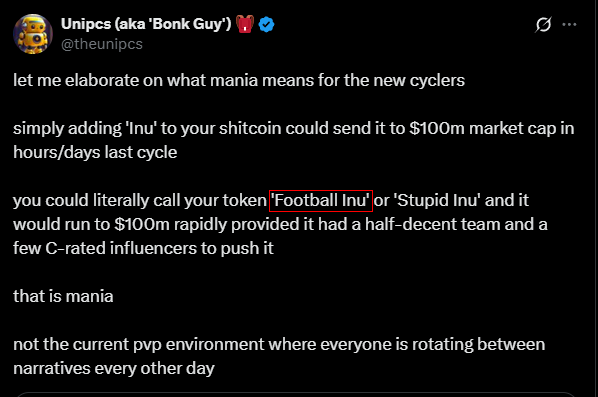Click "simply adding 'Inu'" sentence start

pos(85,129)
